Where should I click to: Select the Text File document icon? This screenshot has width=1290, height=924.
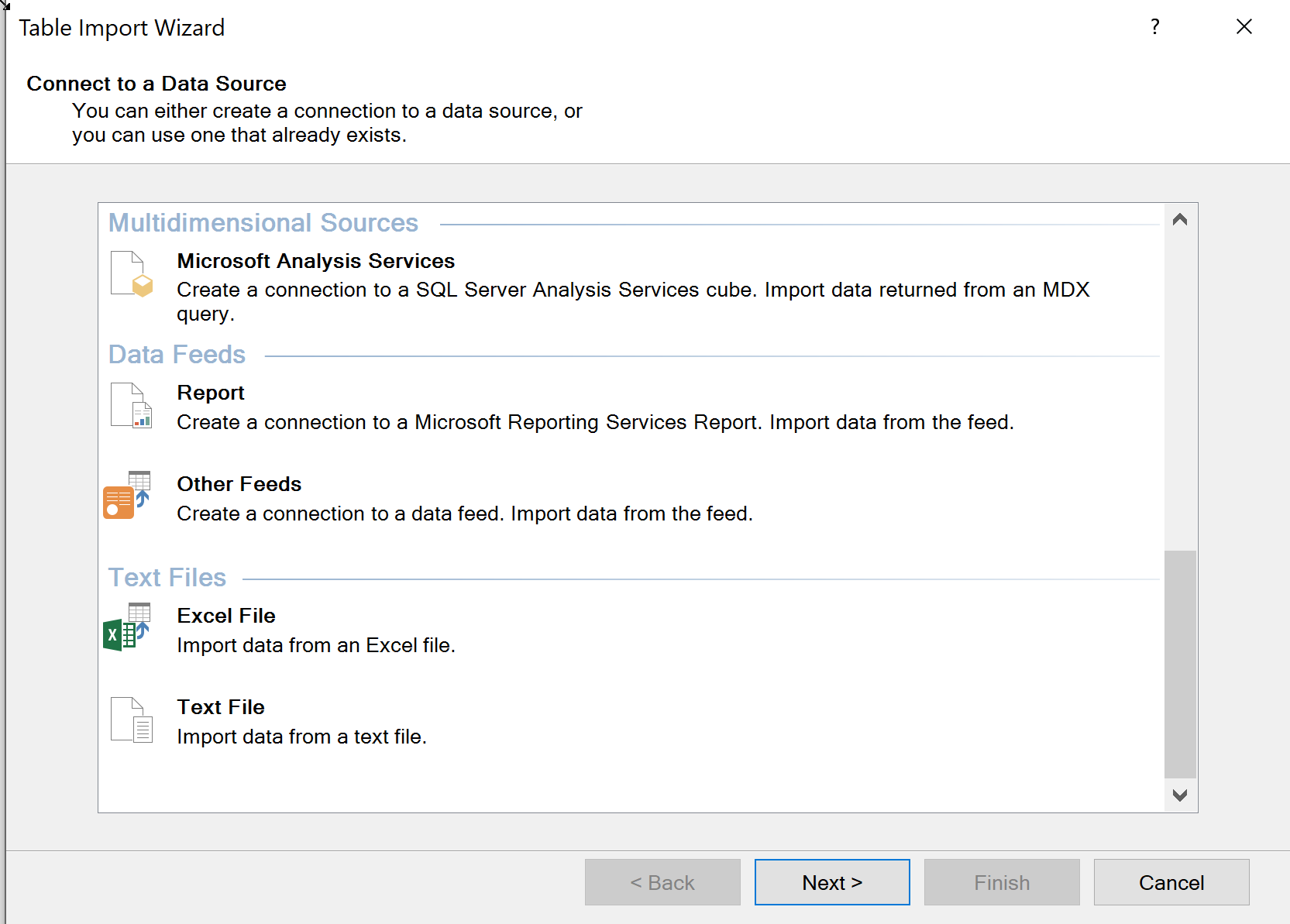(x=131, y=720)
